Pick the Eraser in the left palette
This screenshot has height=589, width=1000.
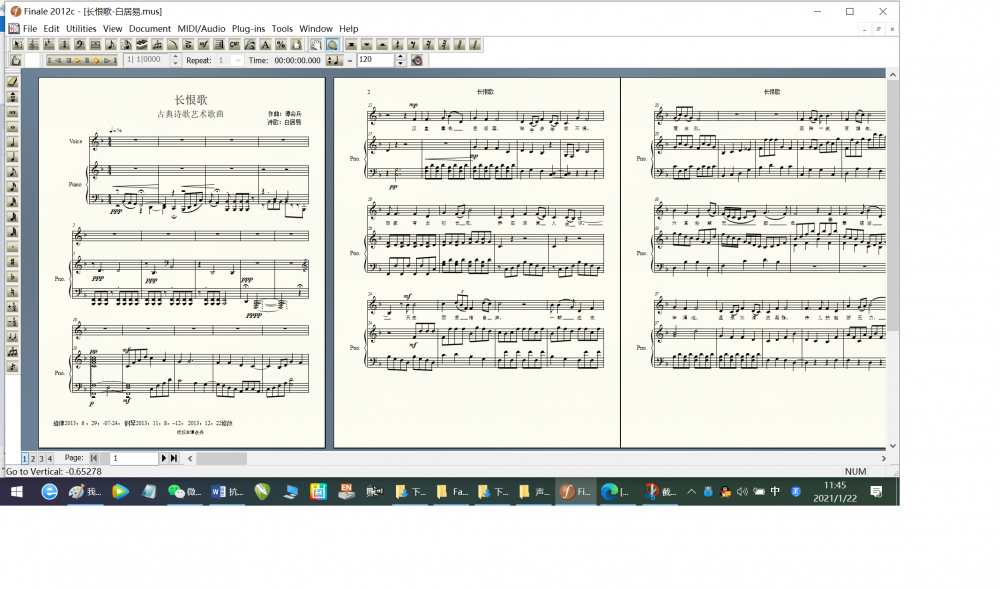pyautogui.click(x=13, y=82)
